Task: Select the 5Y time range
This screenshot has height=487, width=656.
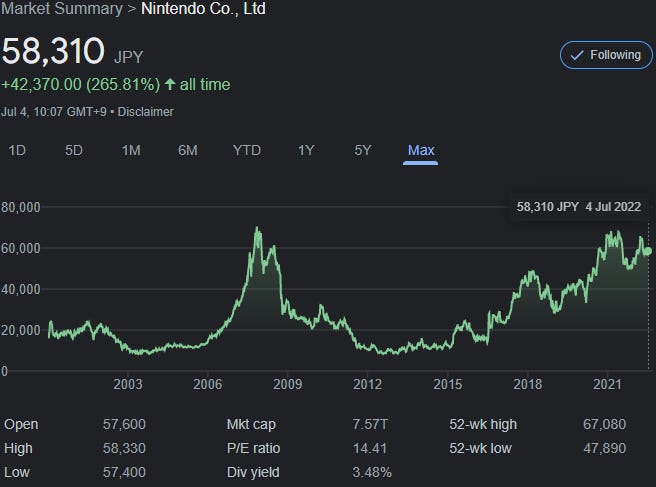Action: point(363,150)
